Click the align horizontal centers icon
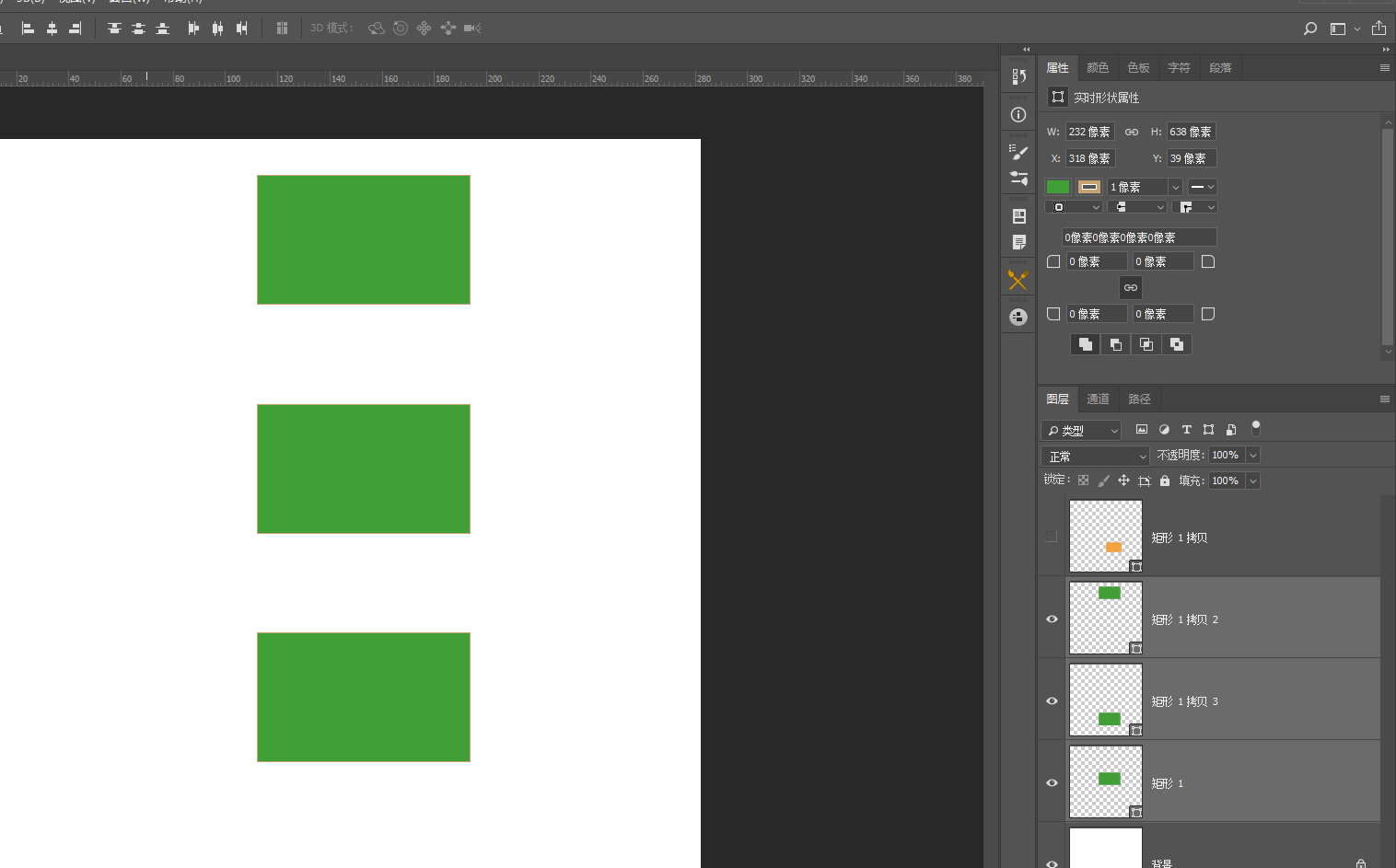This screenshot has width=1396, height=868. click(52, 29)
